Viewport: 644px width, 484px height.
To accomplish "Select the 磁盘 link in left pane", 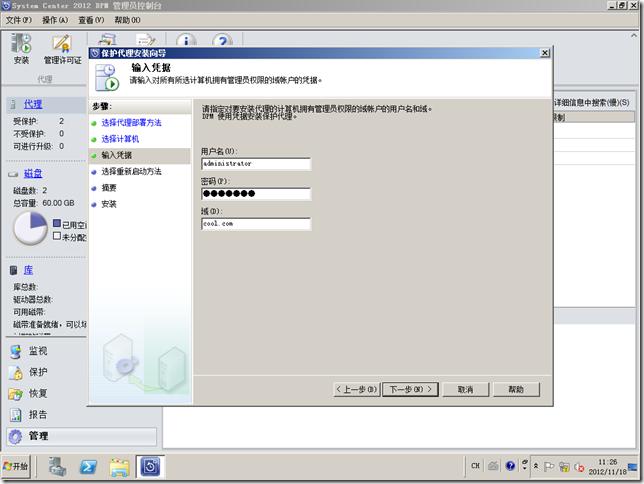I will [x=33, y=173].
